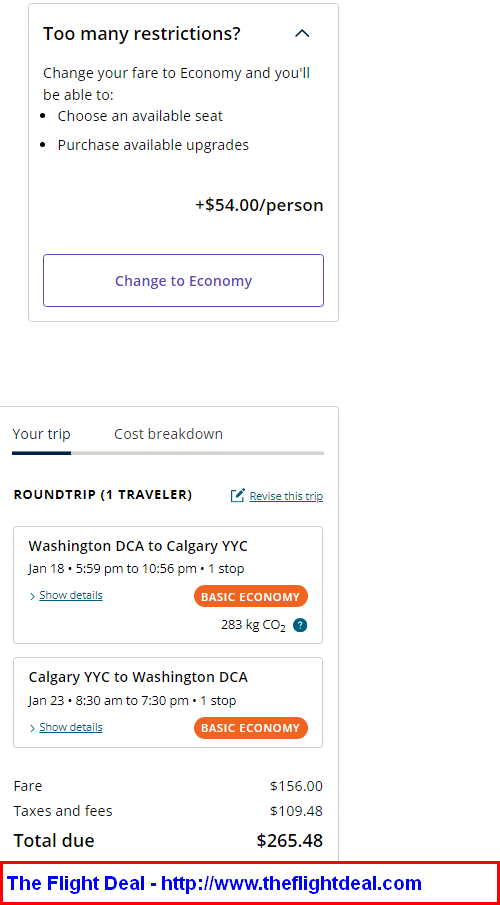Collapse the 'Too many restrictions?' panel chevron
Screen dimensions: 500x905
point(302,33)
